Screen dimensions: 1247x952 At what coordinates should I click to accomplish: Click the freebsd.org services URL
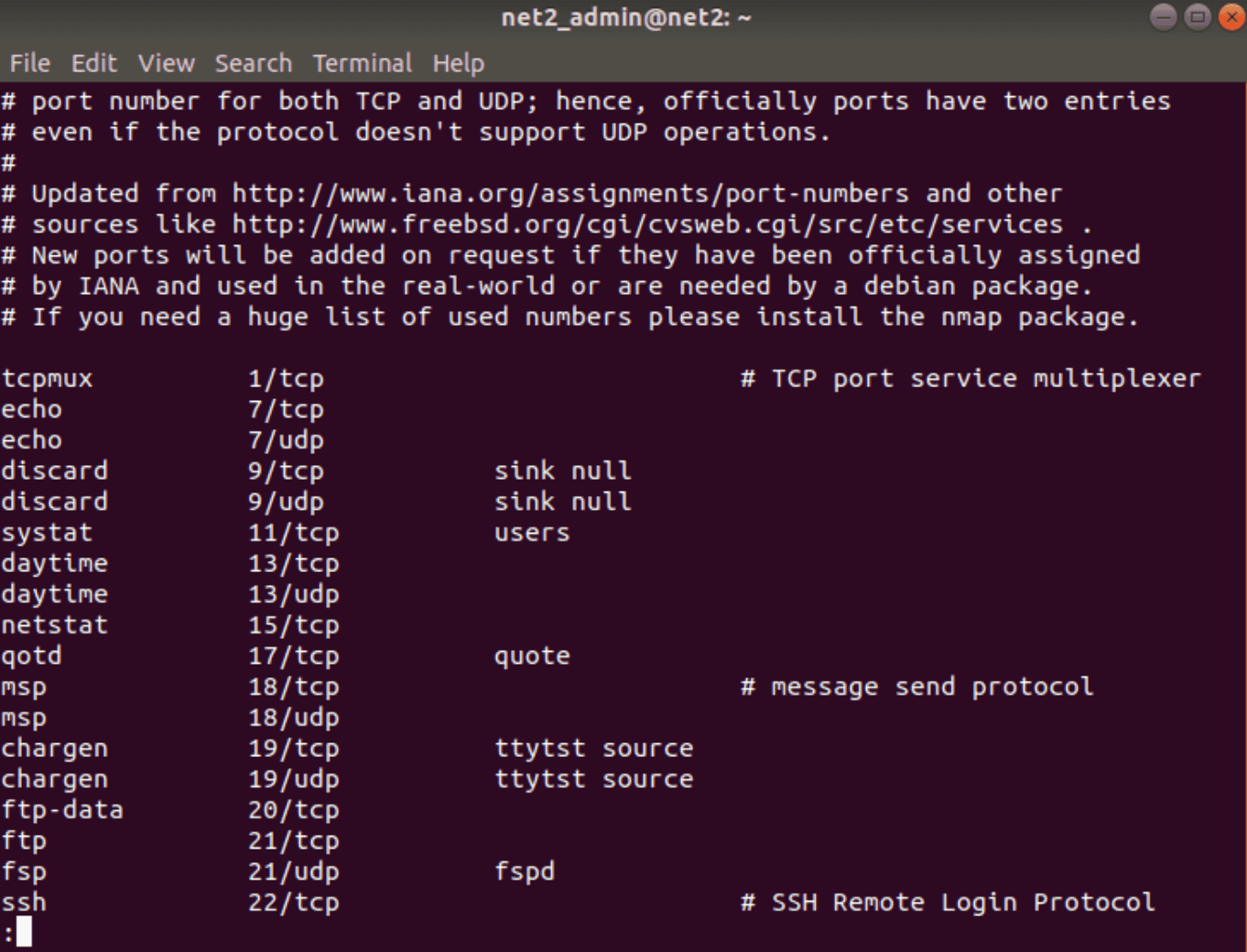[647, 224]
